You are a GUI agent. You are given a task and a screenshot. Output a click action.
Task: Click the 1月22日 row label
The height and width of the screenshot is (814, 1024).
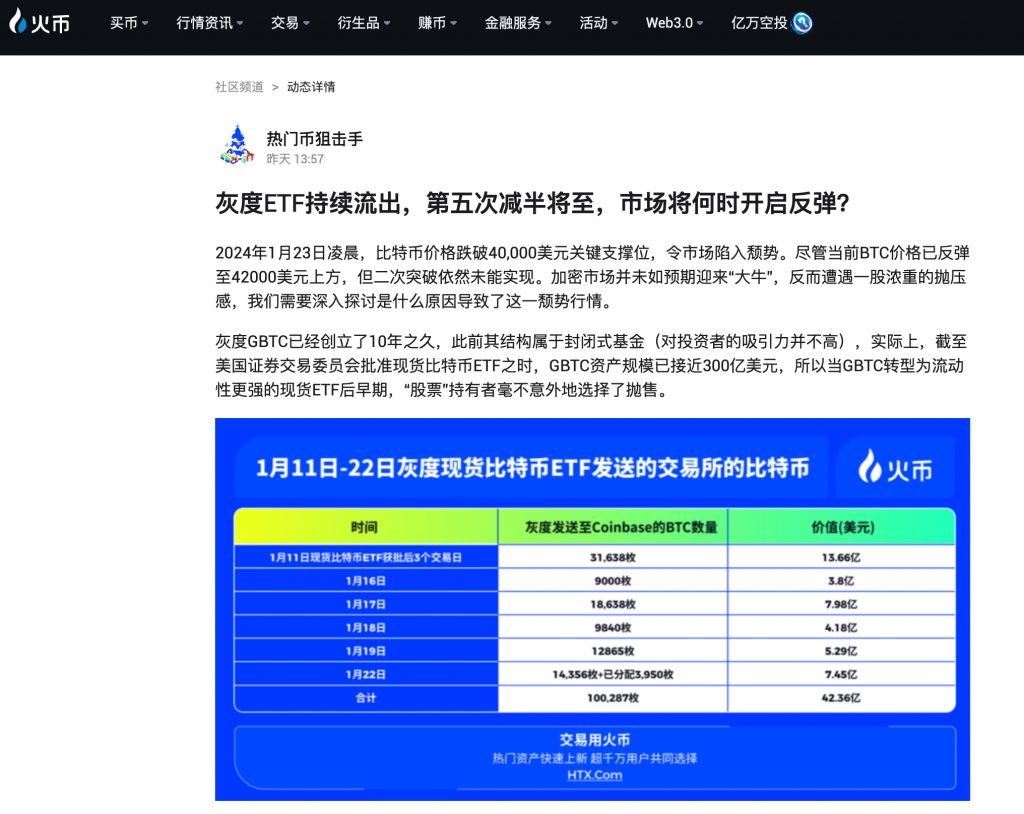coord(366,675)
